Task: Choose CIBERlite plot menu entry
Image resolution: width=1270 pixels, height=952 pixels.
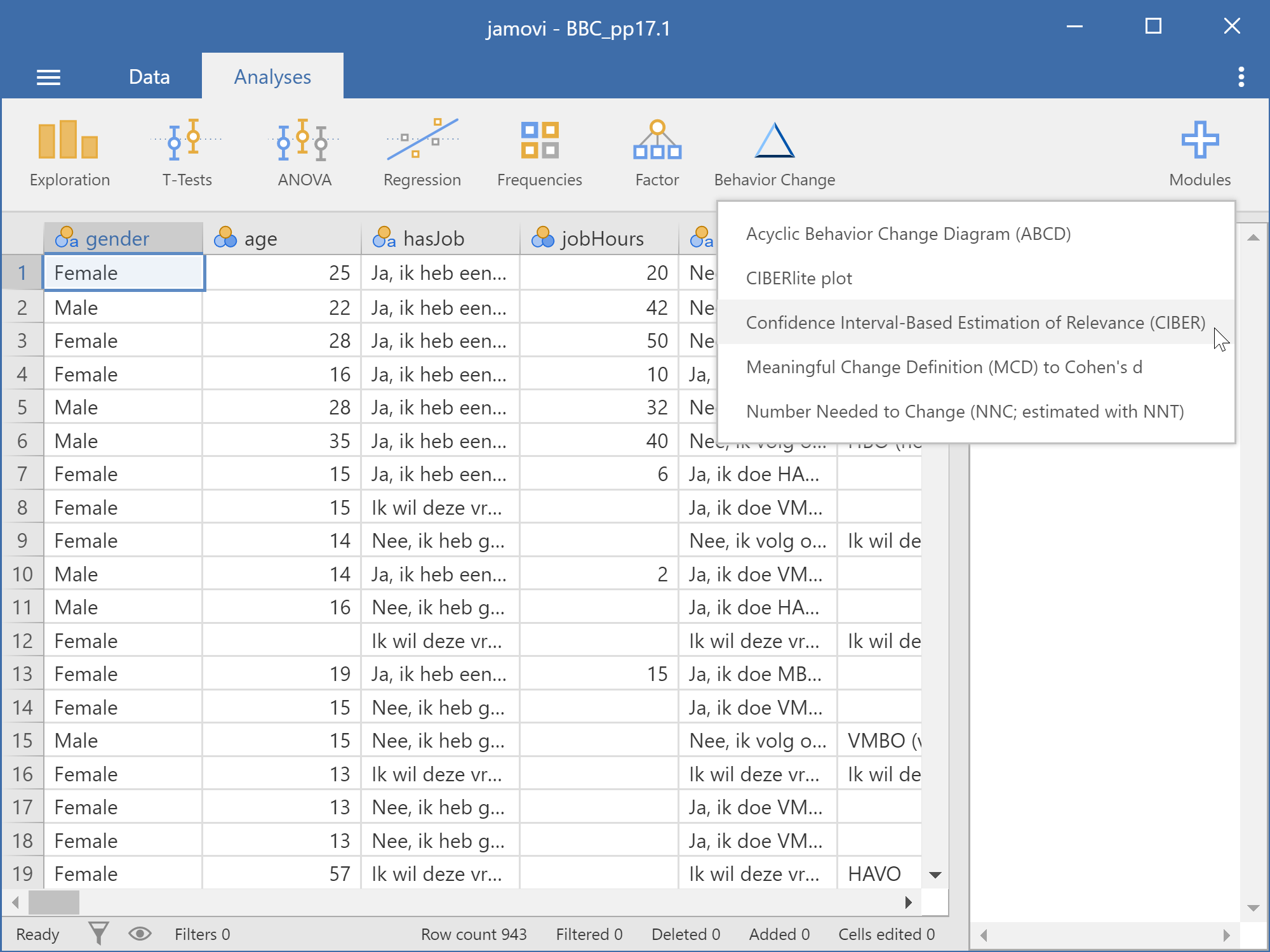Action: (976, 278)
